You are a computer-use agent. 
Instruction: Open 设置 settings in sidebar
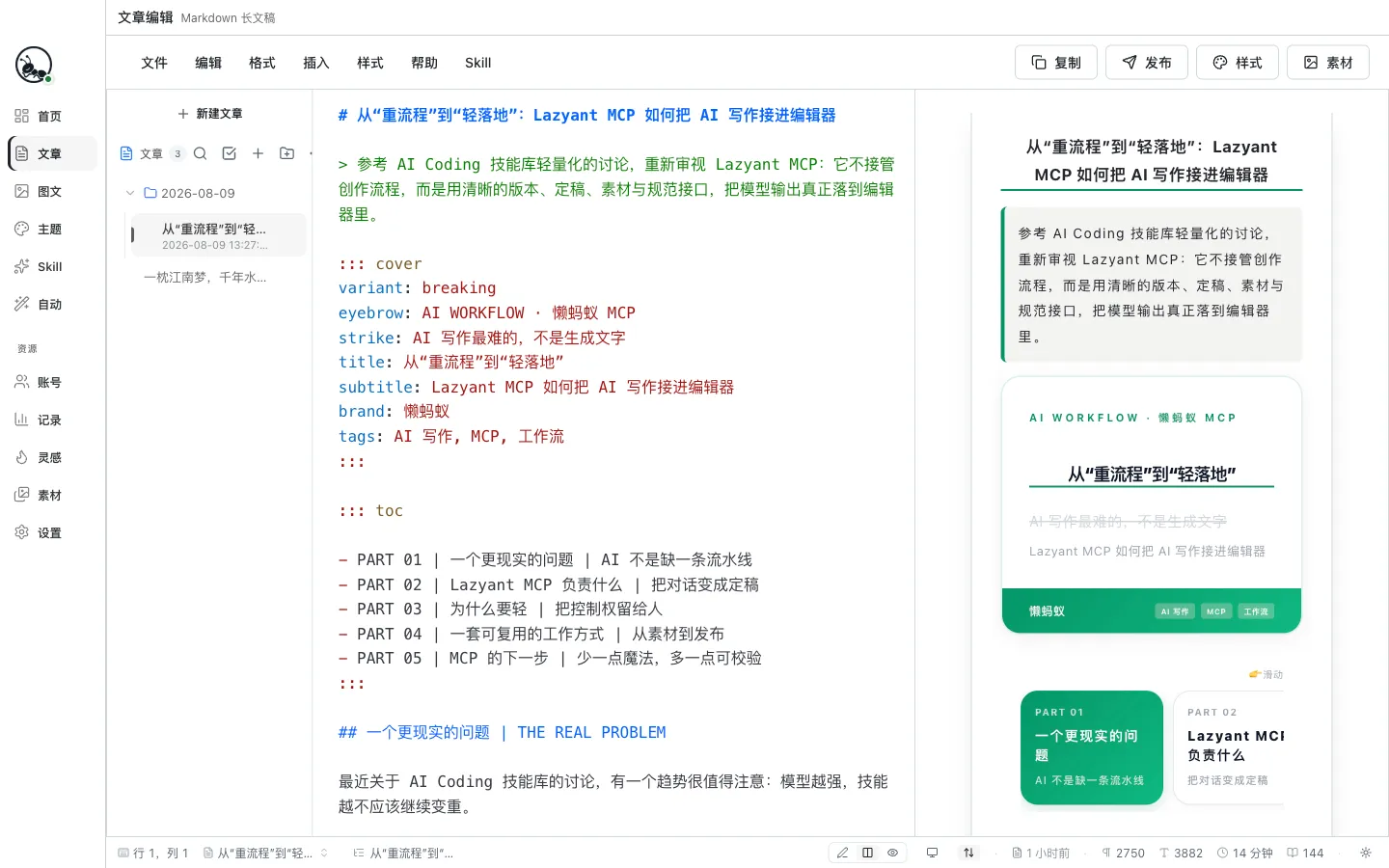pos(53,532)
